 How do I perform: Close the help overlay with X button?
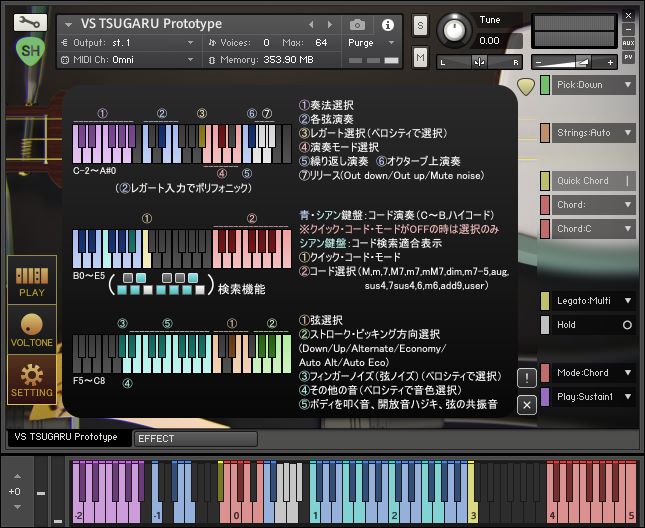[x=527, y=405]
